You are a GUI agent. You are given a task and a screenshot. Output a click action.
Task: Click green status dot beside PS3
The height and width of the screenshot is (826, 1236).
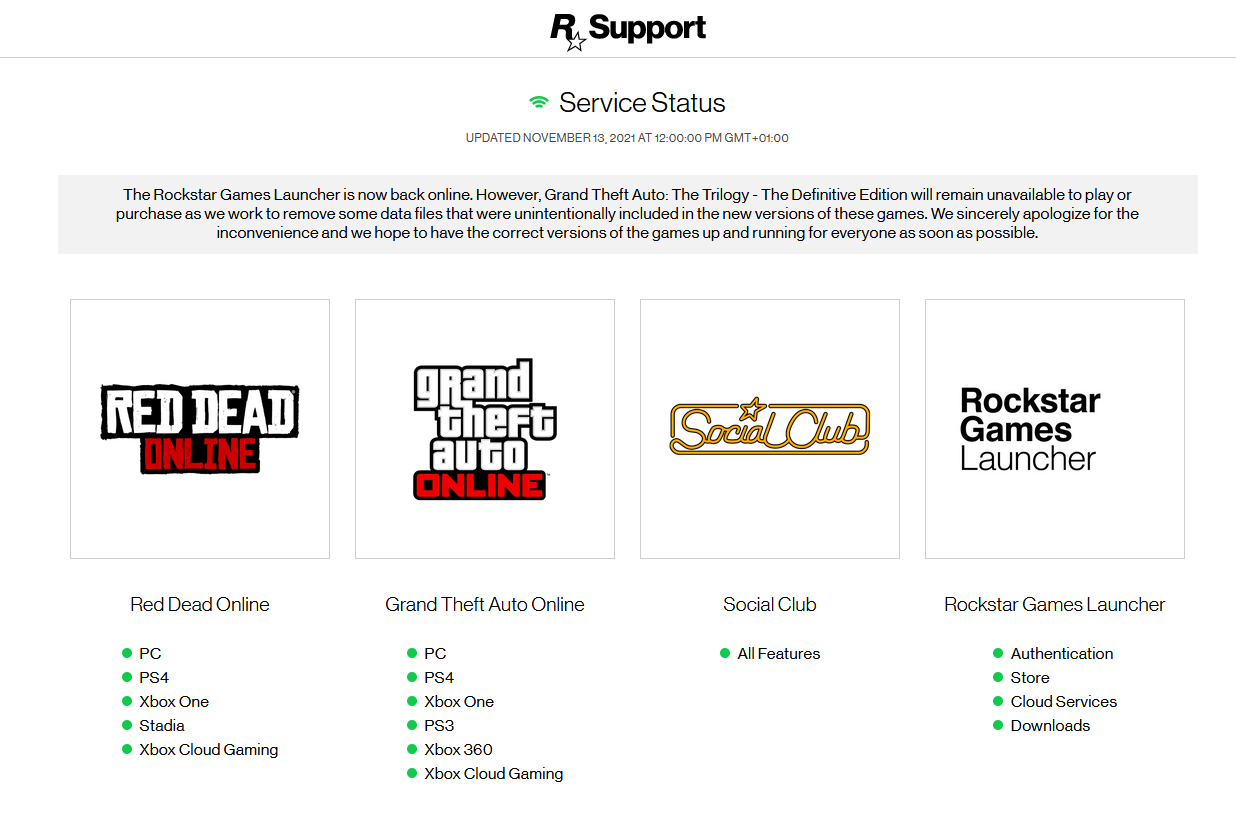tap(412, 725)
